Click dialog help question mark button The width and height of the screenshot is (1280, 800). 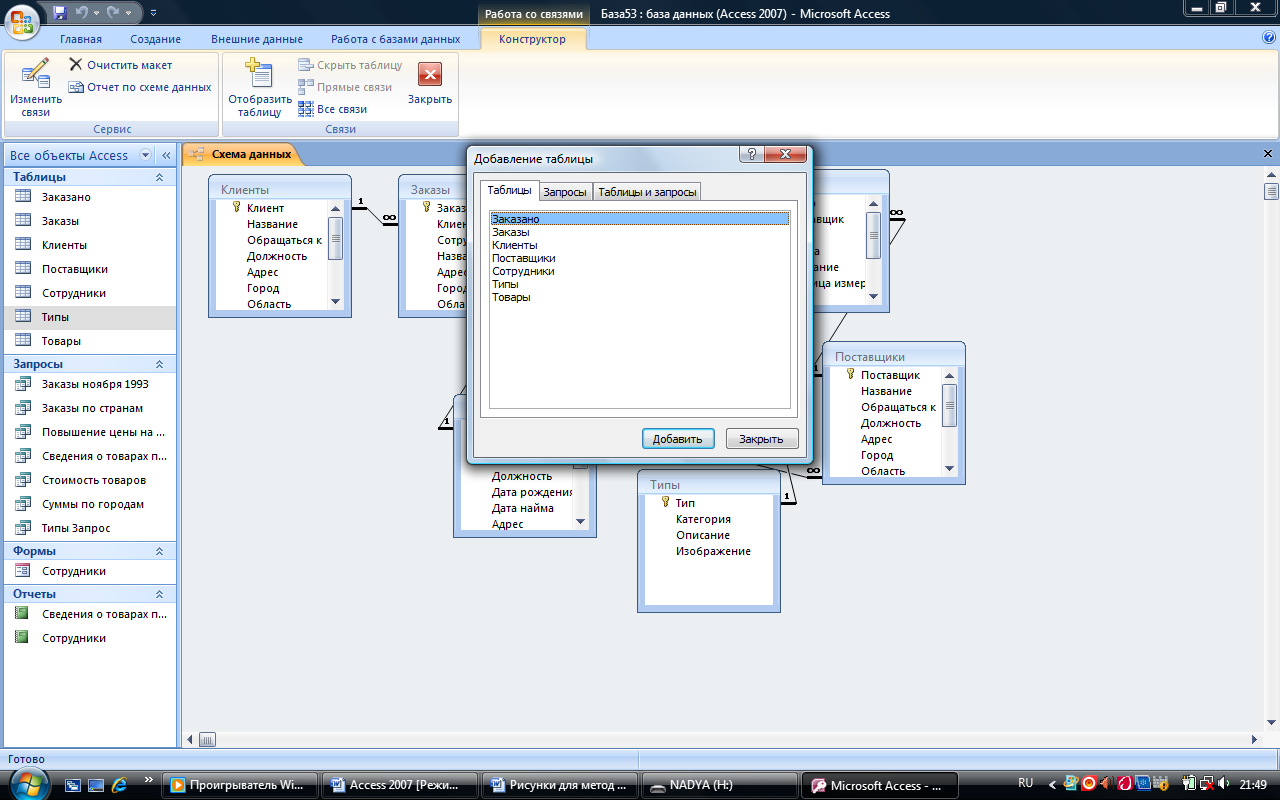point(752,154)
